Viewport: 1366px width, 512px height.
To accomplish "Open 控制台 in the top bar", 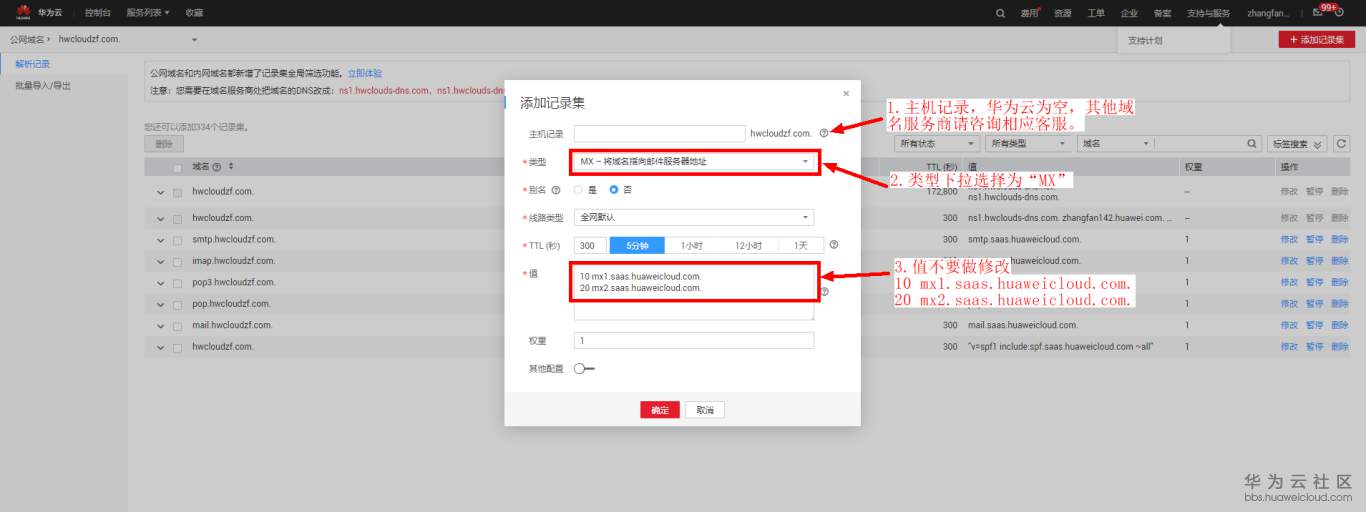I will pos(98,13).
